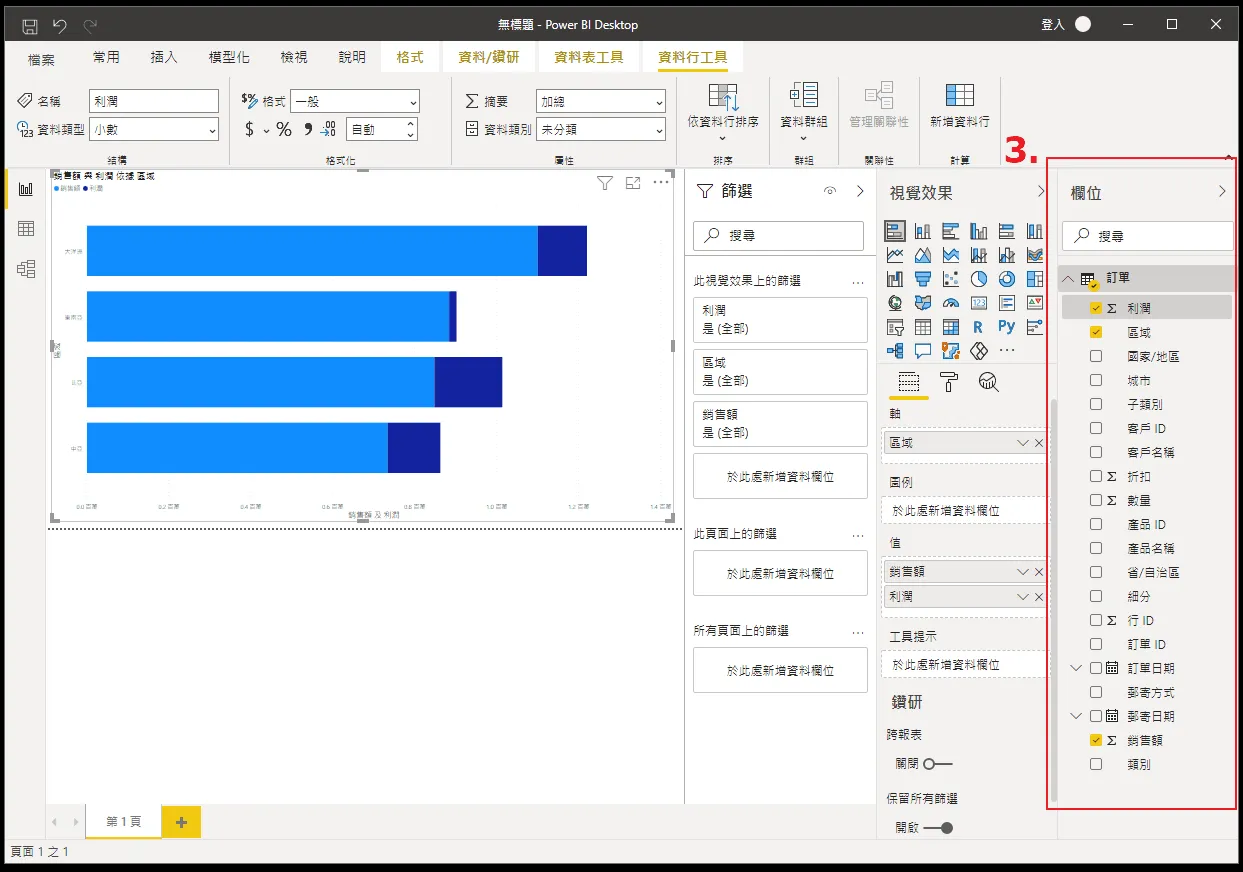The image size is (1243, 872).
Task: Expand the 郵寄日期 hierarchy
Action: click(x=1076, y=716)
